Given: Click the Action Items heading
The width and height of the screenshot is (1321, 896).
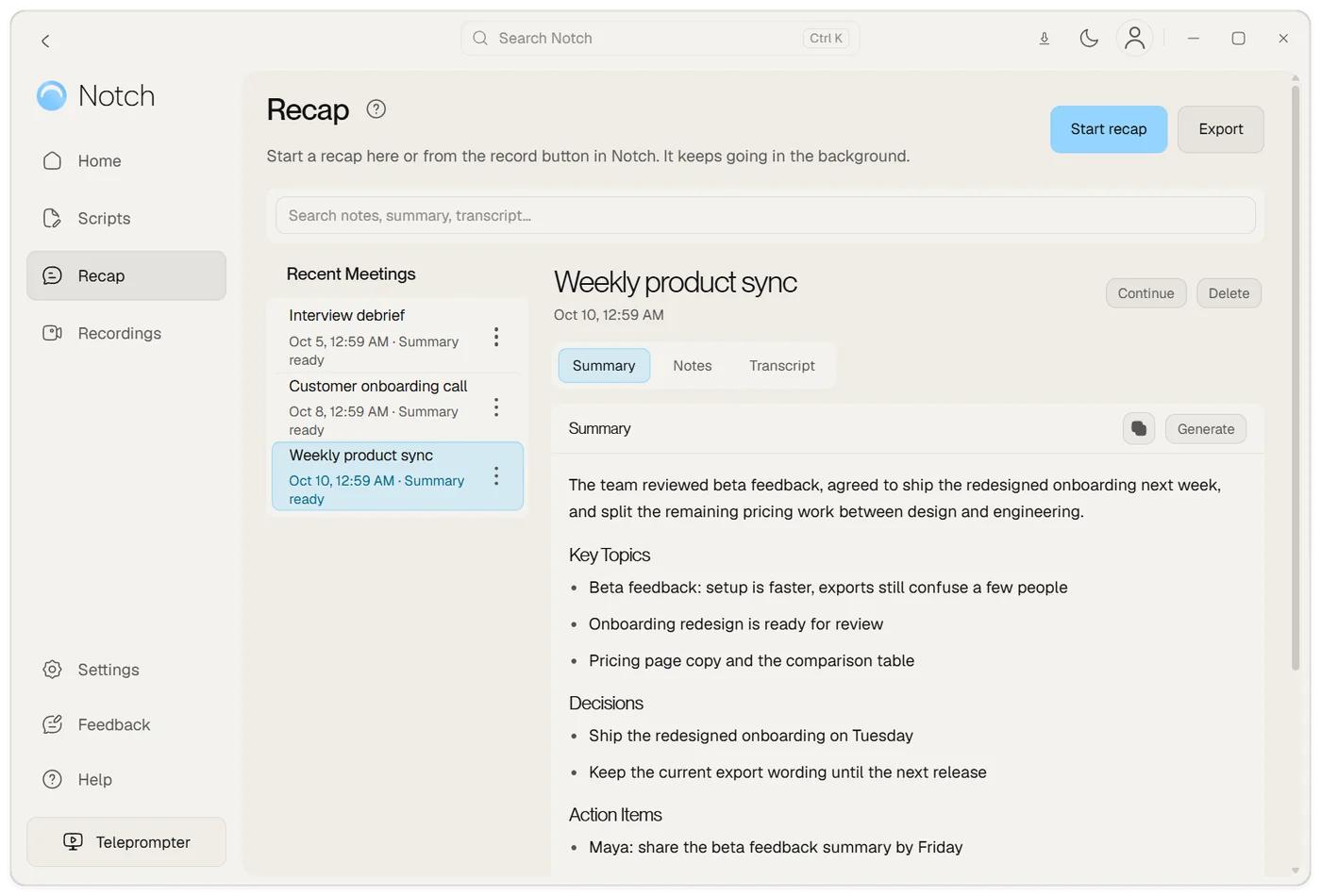Looking at the screenshot, I should pos(615,815).
